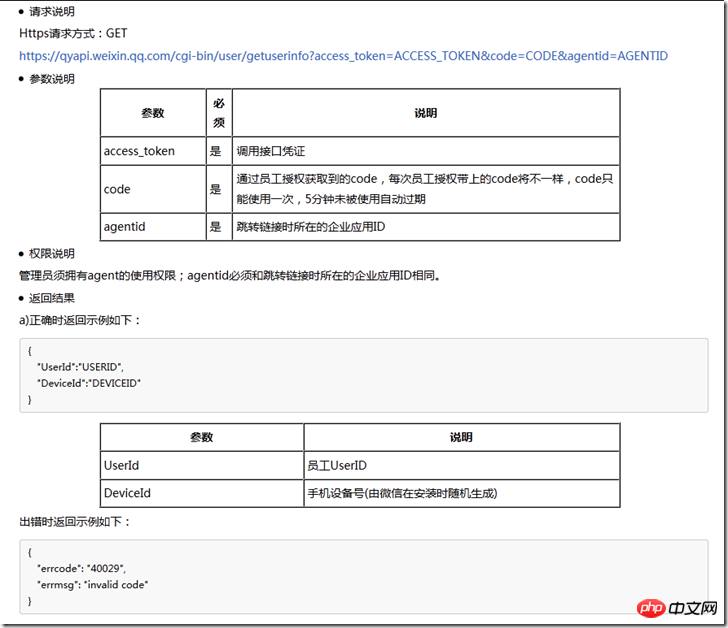
Task: Click the '说明' header in response table
Action: (x=462, y=437)
